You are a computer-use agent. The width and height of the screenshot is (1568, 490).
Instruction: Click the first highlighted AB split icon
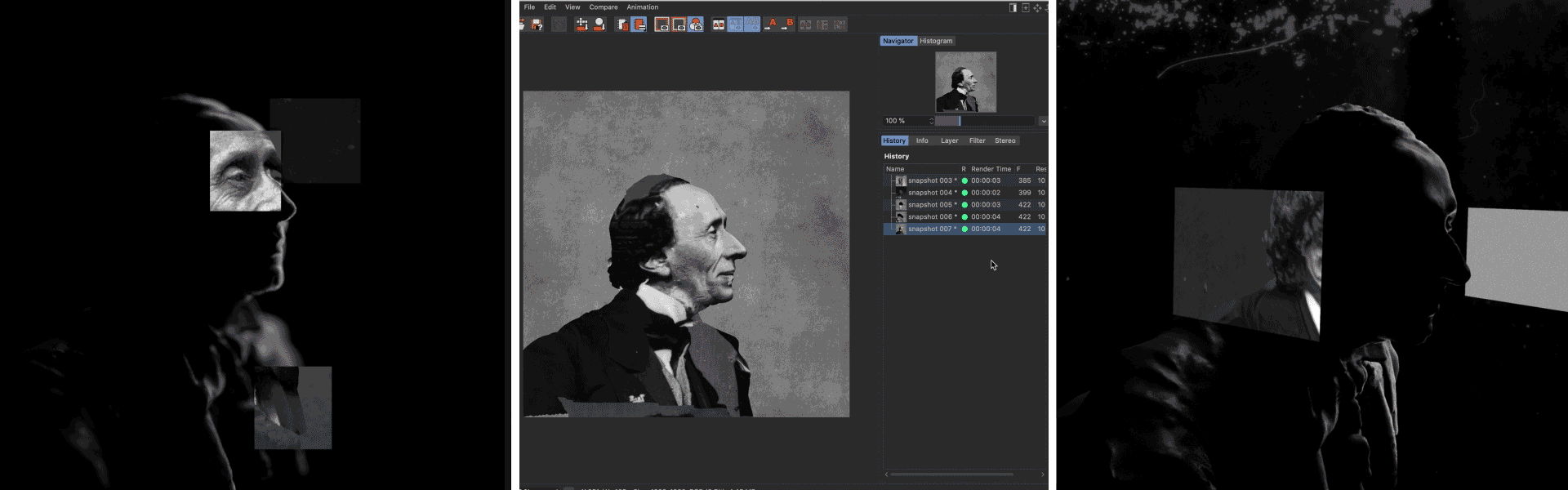pyautogui.click(x=736, y=24)
